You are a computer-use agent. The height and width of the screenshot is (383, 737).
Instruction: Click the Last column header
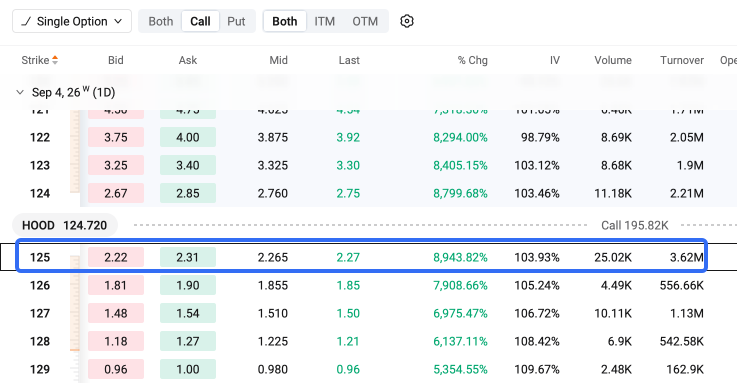point(349,60)
